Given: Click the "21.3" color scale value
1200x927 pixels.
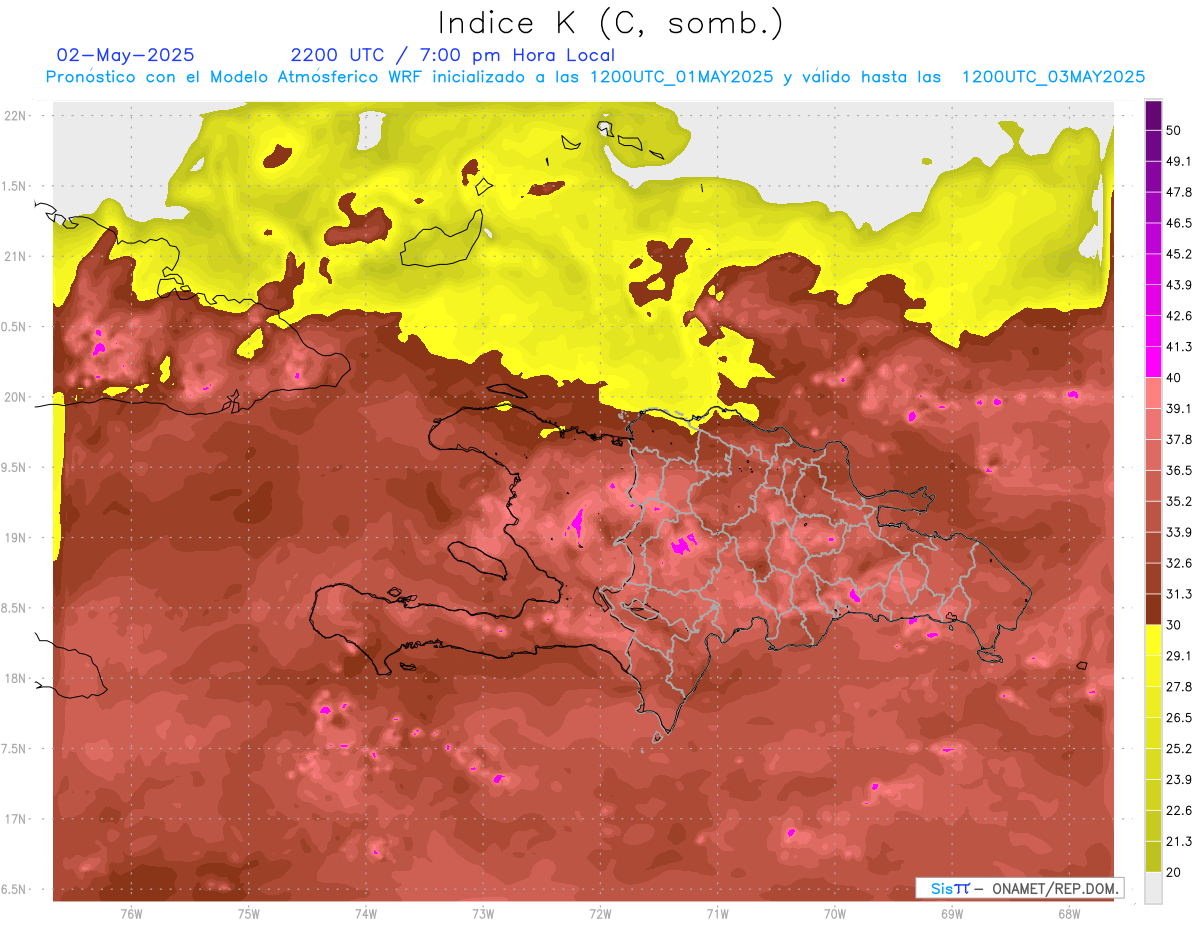Looking at the screenshot, I should (1178, 842).
